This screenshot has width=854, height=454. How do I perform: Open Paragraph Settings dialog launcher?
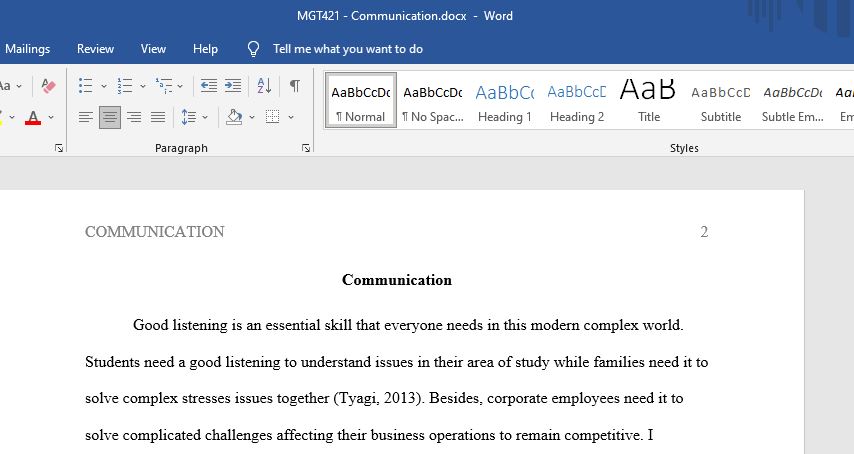[x=306, y=148]
